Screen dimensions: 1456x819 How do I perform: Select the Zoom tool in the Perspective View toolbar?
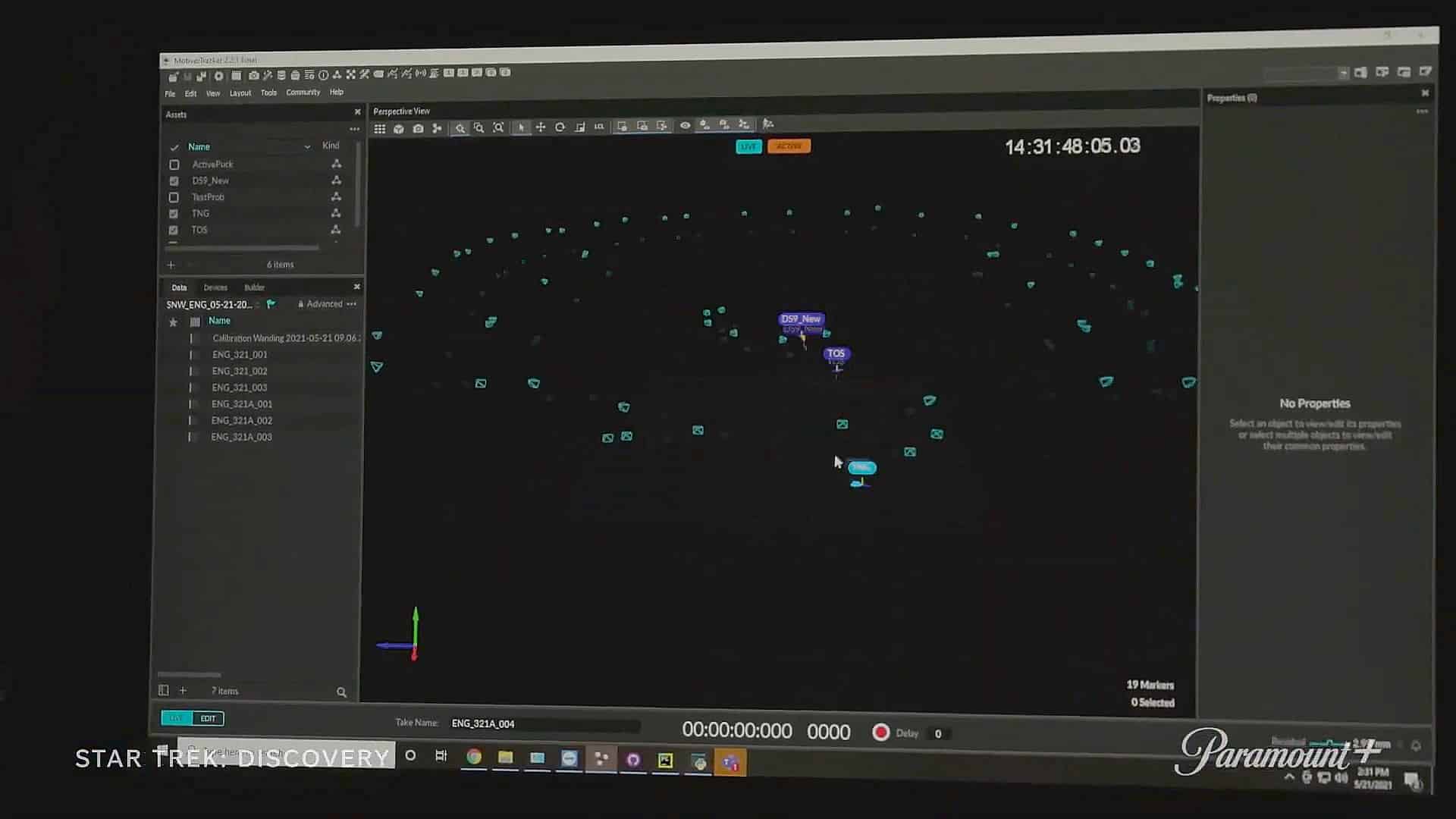(461, 128)
